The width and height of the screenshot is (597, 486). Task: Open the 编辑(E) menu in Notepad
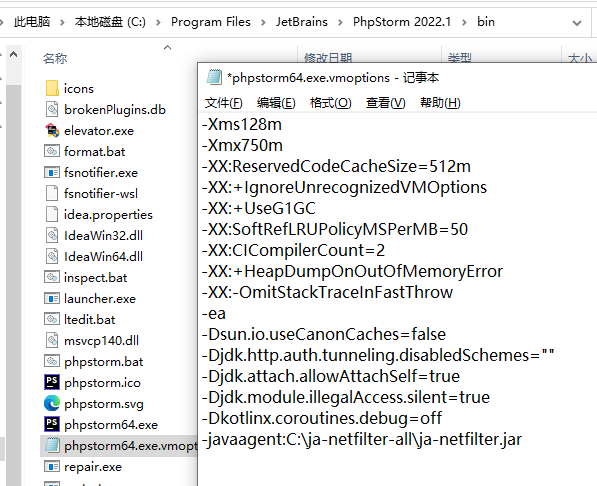click(276, 103)
